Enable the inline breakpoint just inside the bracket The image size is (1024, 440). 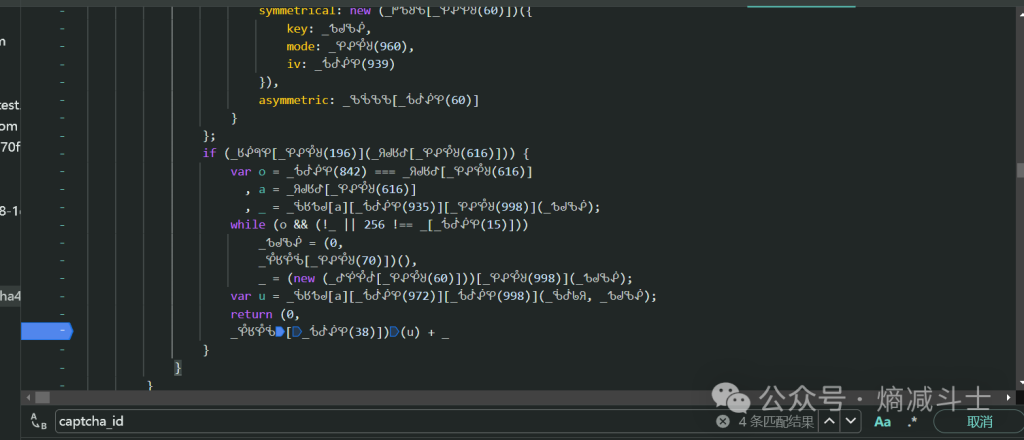(296, 331)
